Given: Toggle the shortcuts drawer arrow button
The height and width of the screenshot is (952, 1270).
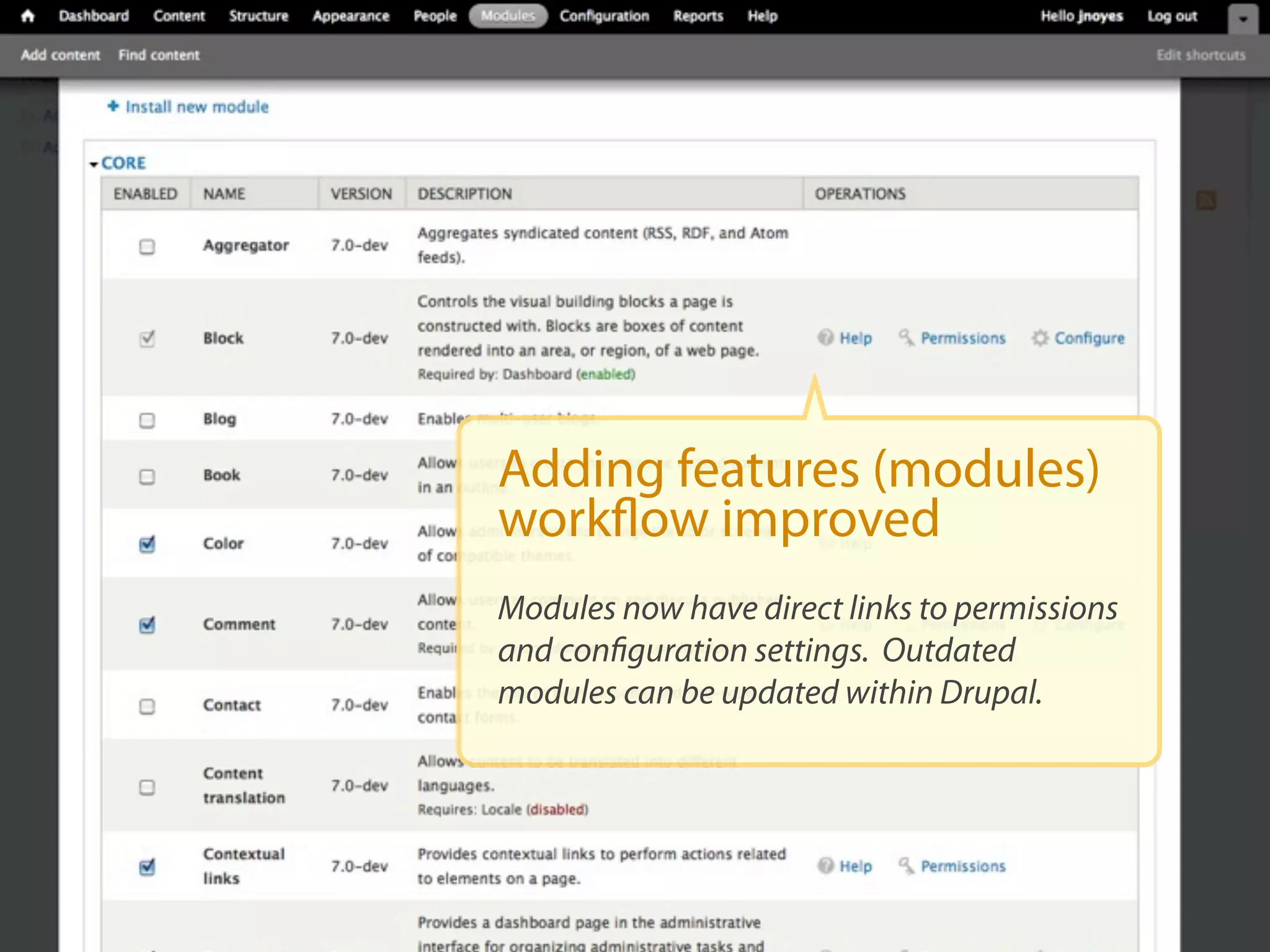Looking at the screenshot, I should click(1243, 19).
